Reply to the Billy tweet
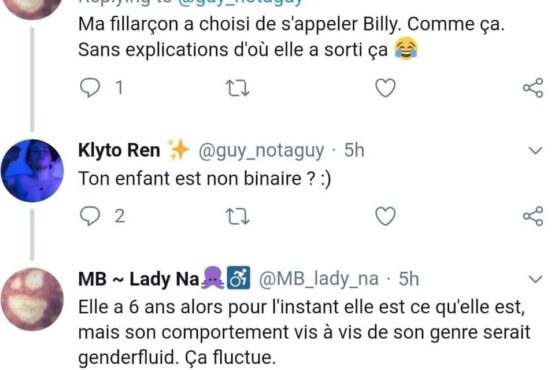Screen dimensions: 555x370 [x=90, y=88]
